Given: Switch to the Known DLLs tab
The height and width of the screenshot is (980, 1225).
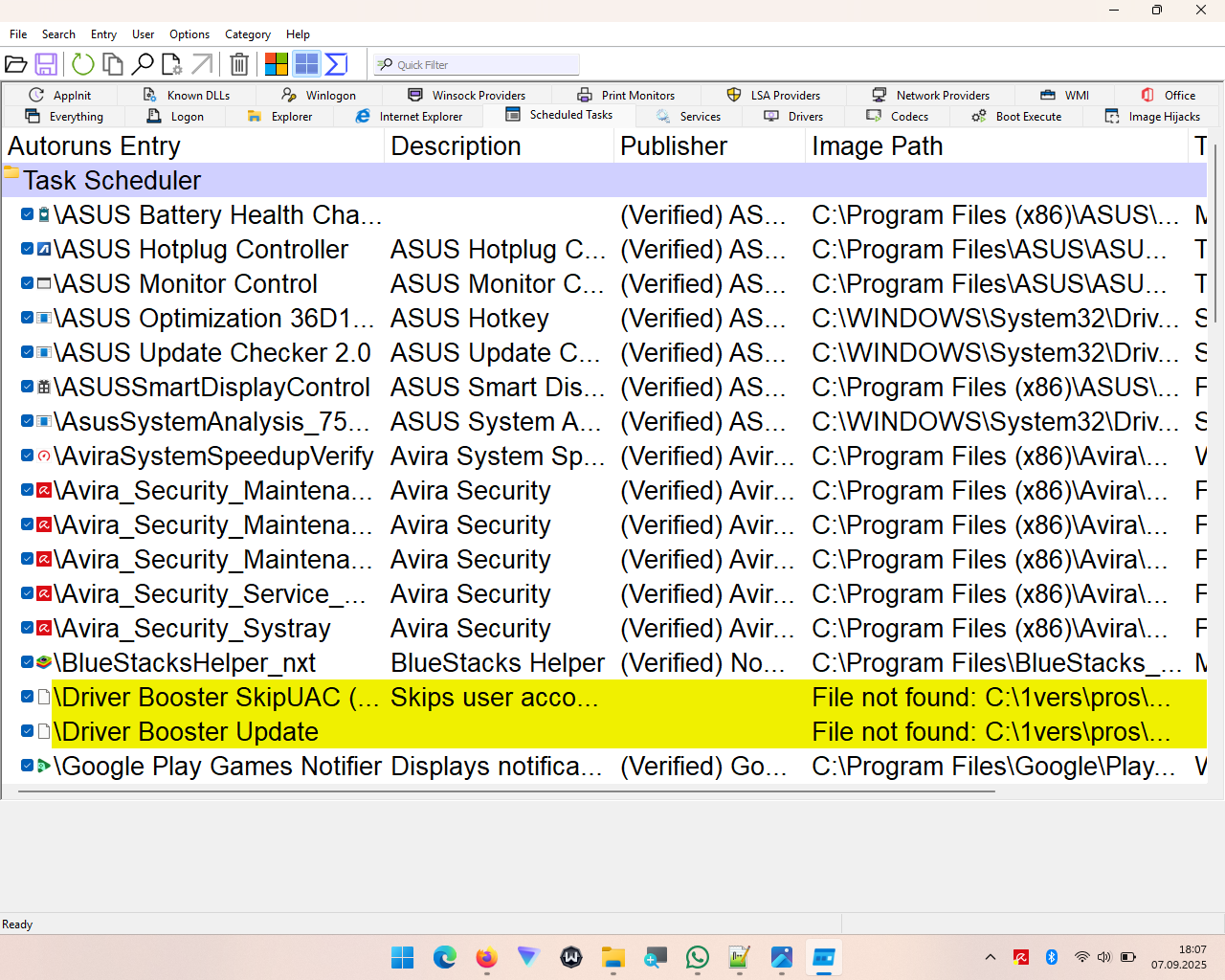Looking at the screenshot, I should click(187, 95).
